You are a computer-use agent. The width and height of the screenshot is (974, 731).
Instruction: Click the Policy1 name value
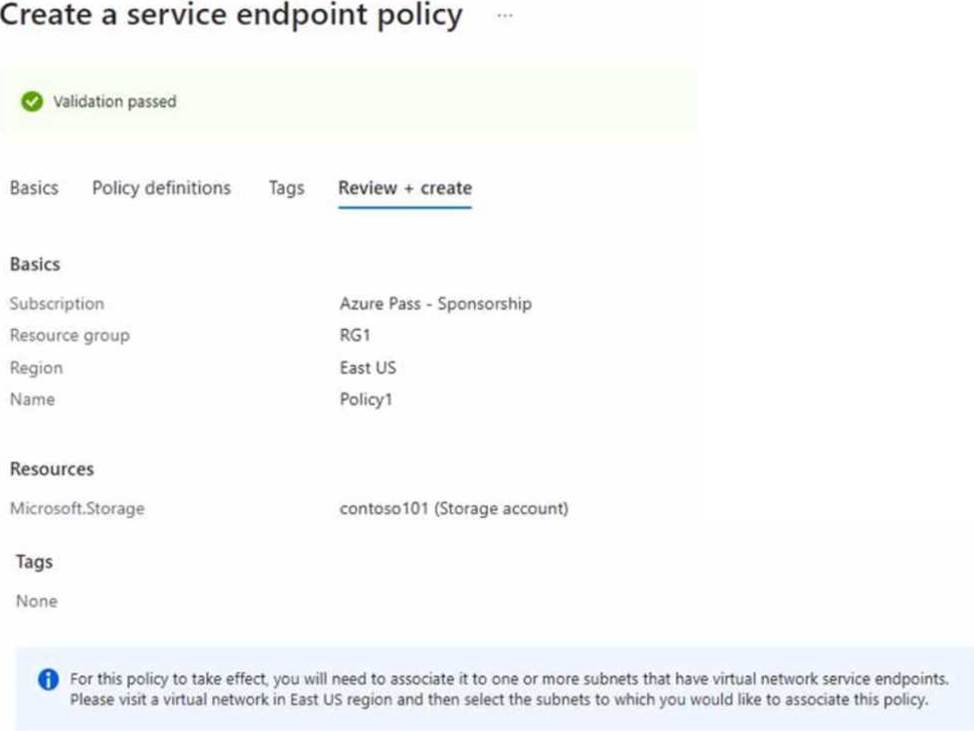tap(366, 399)
